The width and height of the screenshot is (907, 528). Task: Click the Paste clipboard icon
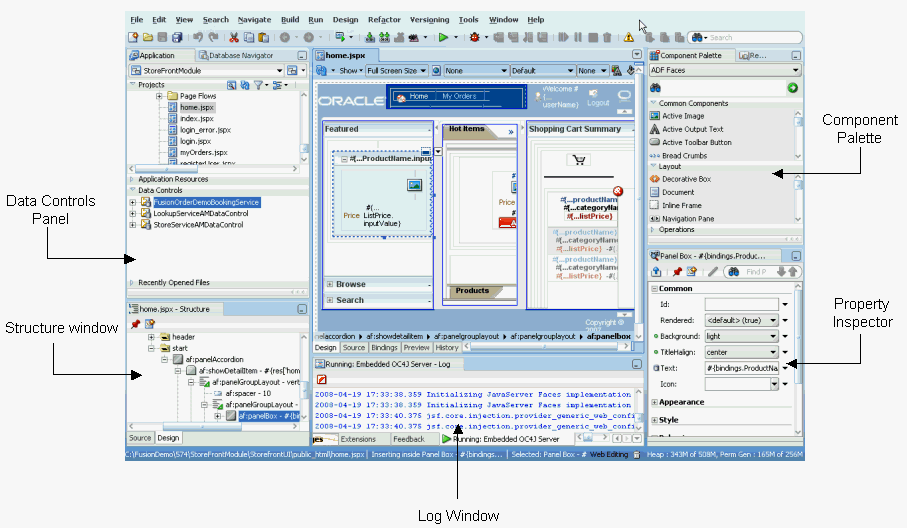point(264,38)
